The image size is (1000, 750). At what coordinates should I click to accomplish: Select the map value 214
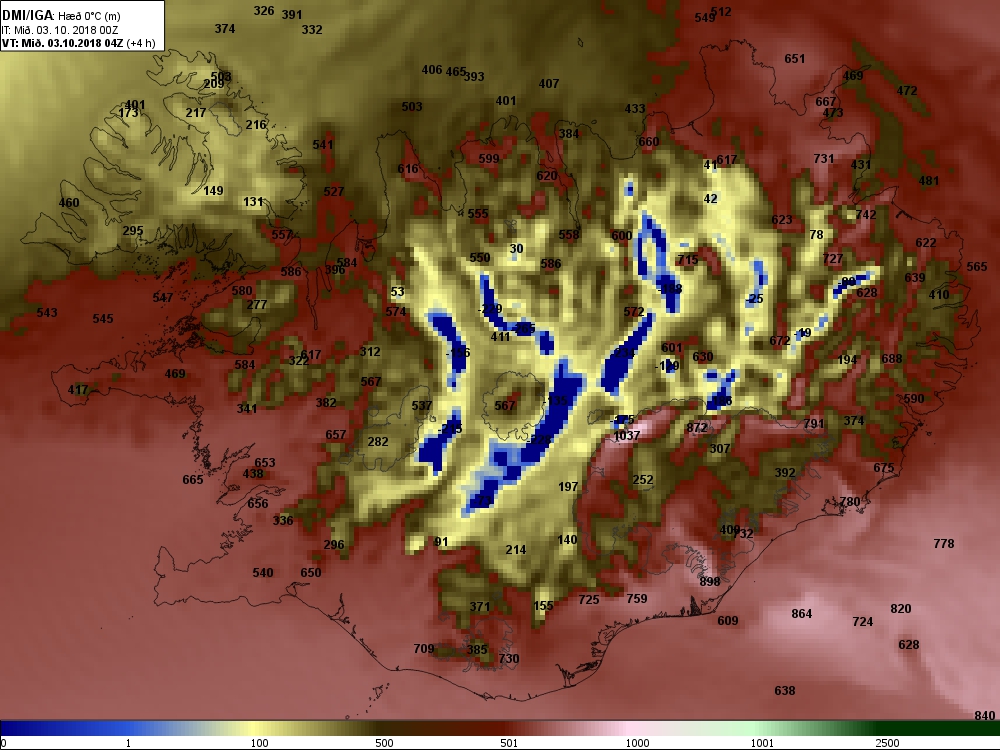516,549
